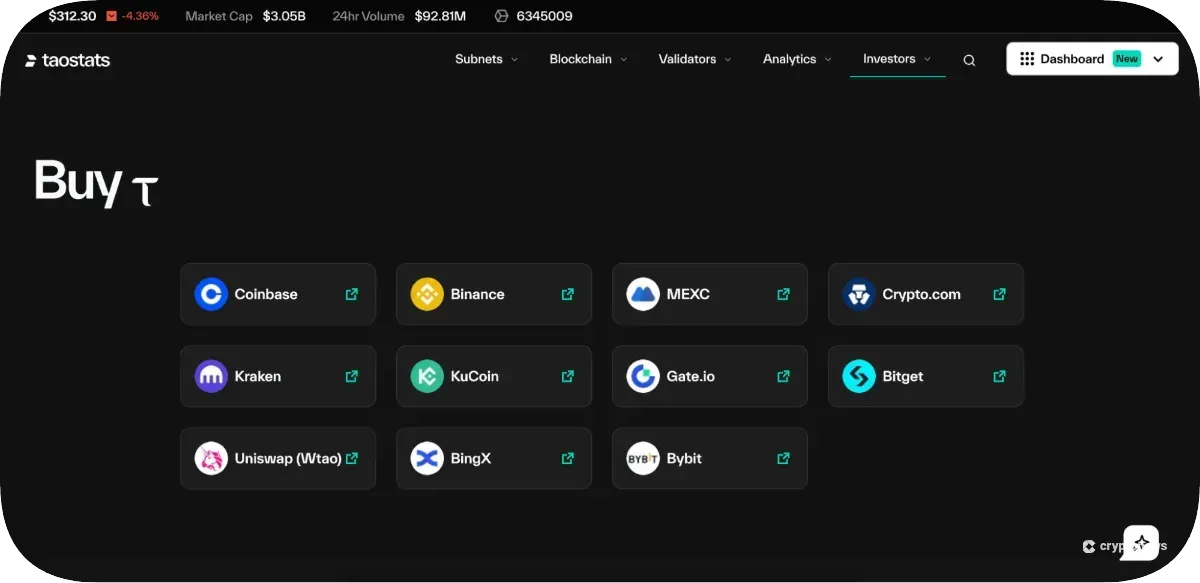Expand the Subnets dropdown
The image size is (1200, 583).
pos(486,59)
